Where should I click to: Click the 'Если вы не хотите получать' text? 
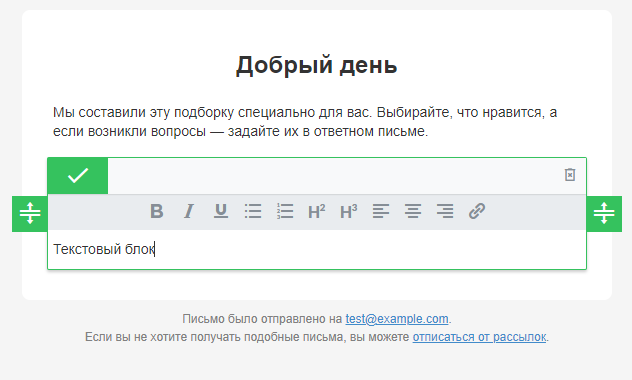(x=247, y=336)
